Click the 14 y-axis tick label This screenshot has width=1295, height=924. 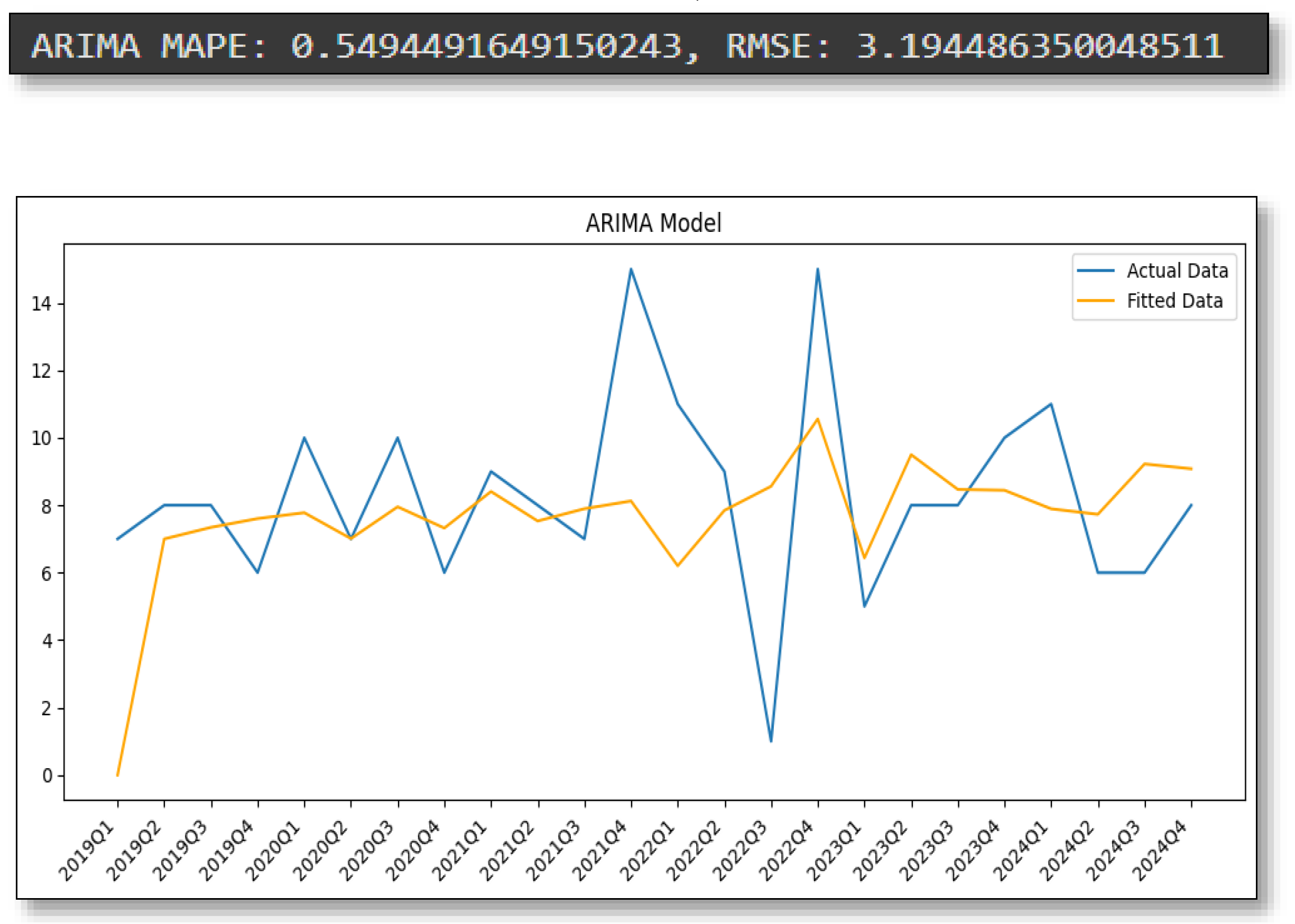42,304
